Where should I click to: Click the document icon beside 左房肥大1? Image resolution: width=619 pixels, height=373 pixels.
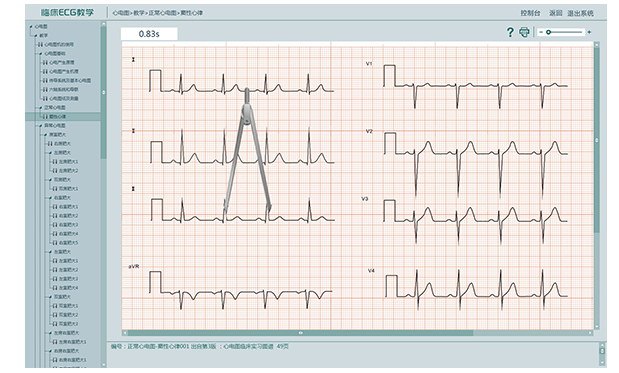coord(55,161)
